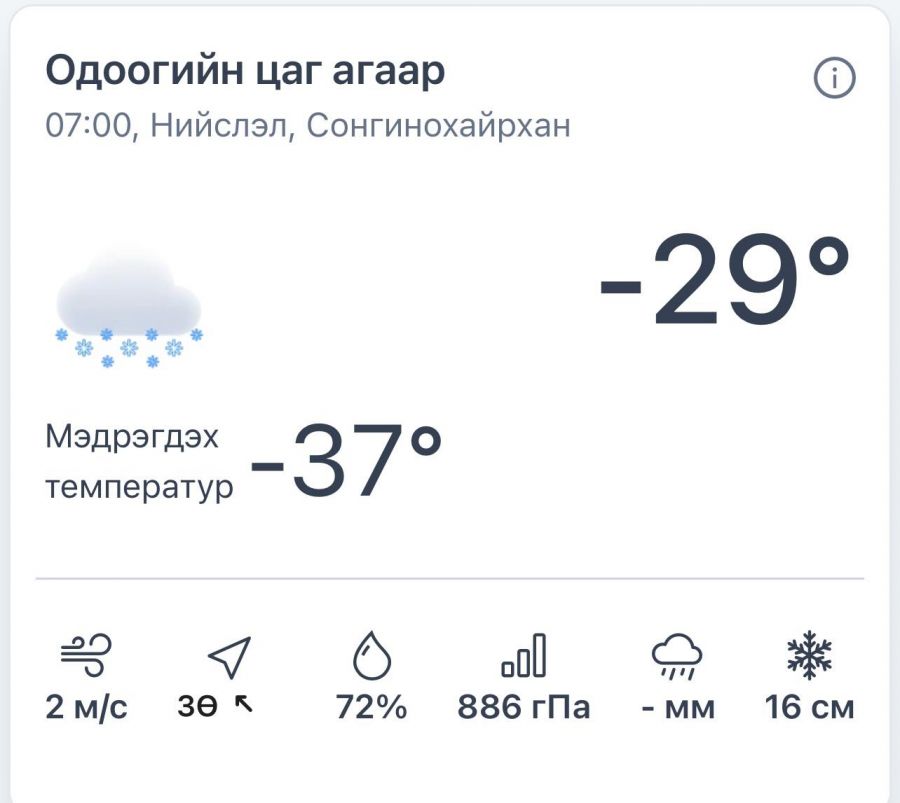Select the wind speed icon
Viewport: 900px width, 803px height.
[86, 655]
